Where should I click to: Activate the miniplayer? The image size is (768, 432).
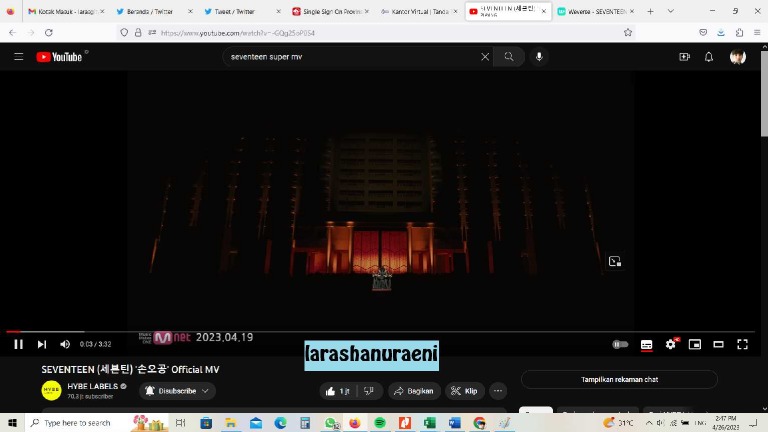[x=695, y=344]
